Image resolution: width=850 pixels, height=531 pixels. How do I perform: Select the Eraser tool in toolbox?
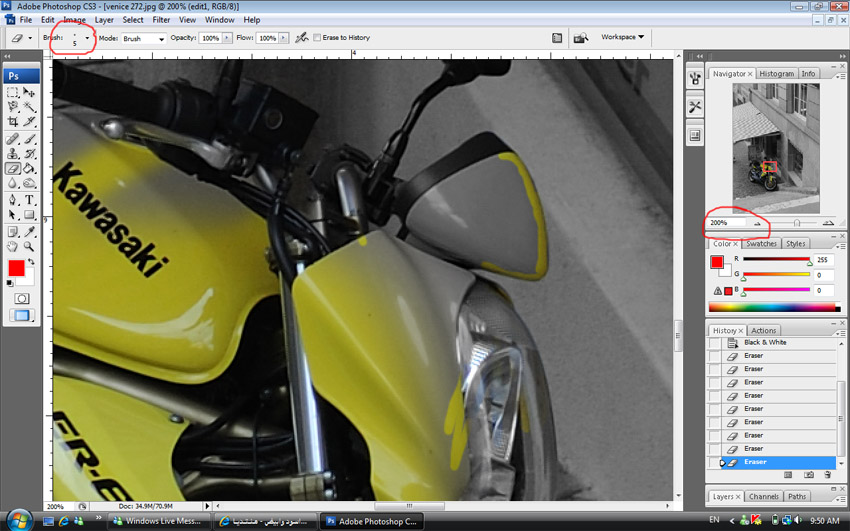[x=13, y=169]
